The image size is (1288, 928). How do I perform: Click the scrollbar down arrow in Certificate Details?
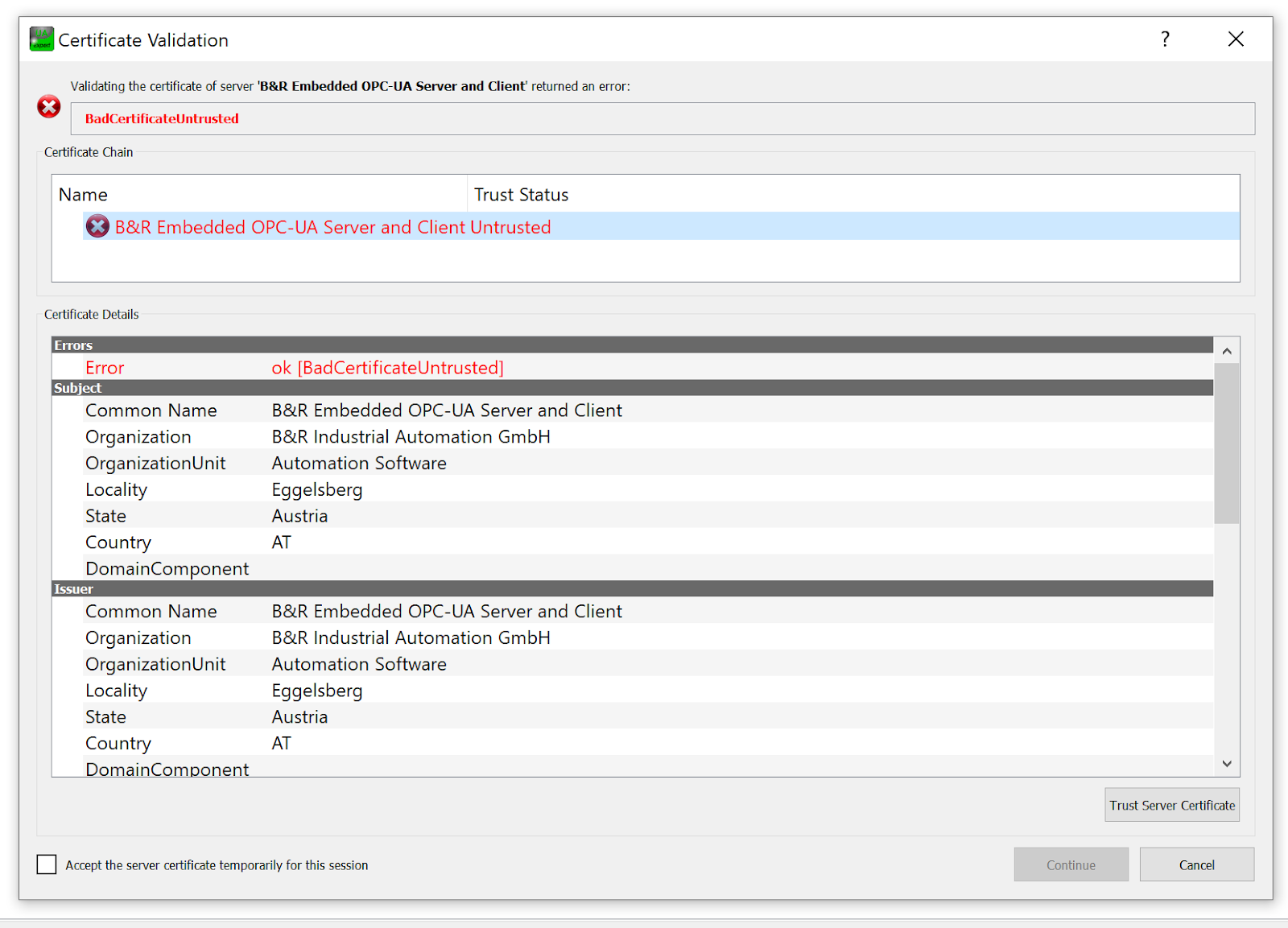coord(1227,764)
